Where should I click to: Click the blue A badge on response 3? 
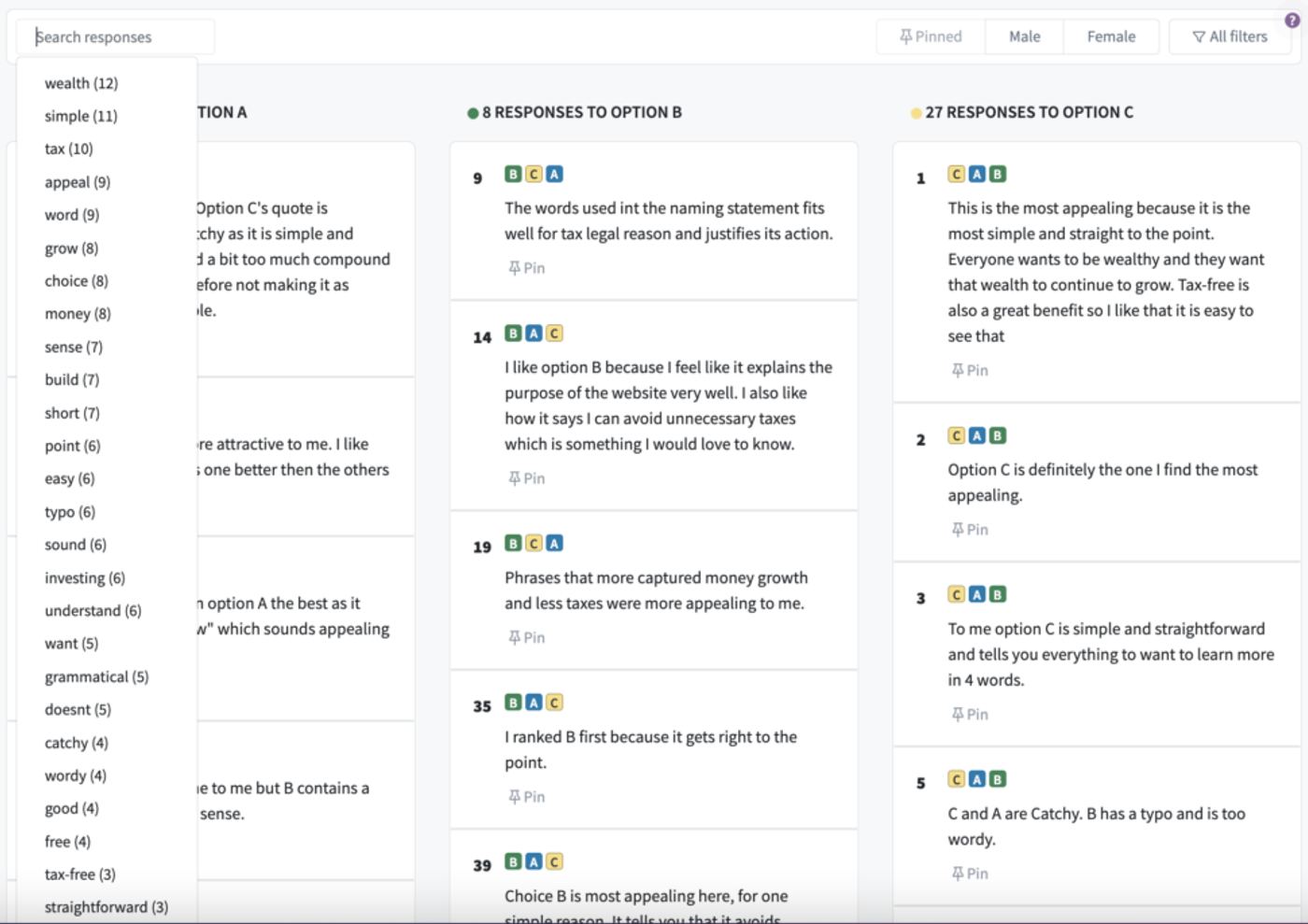(x=977, y=594)
